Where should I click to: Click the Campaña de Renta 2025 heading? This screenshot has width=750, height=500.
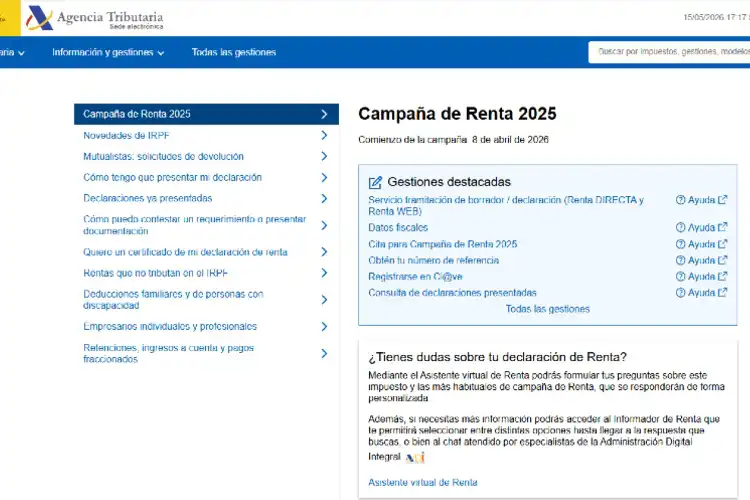[x=457, y=114]
